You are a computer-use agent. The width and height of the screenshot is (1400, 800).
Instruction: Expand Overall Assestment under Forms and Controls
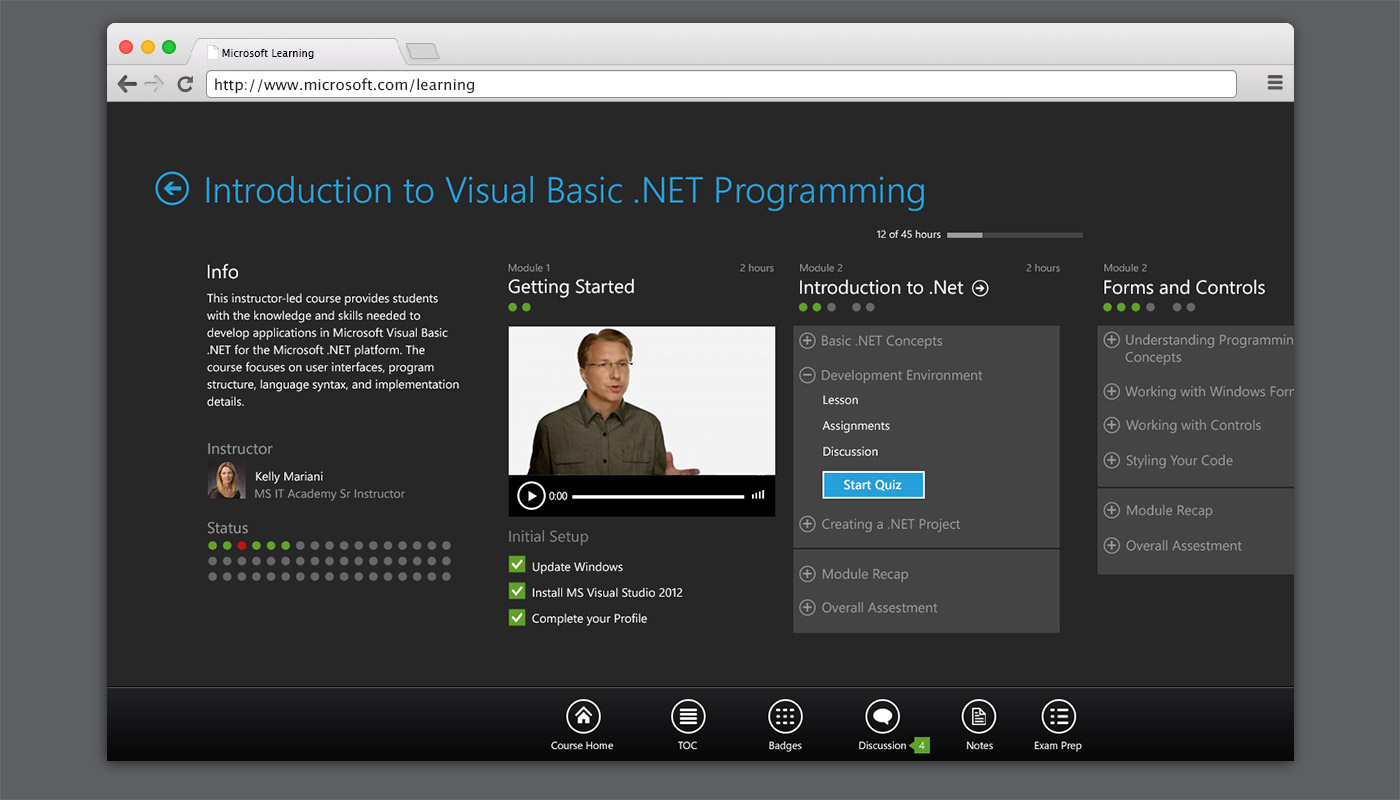(x=1111, y=545)
